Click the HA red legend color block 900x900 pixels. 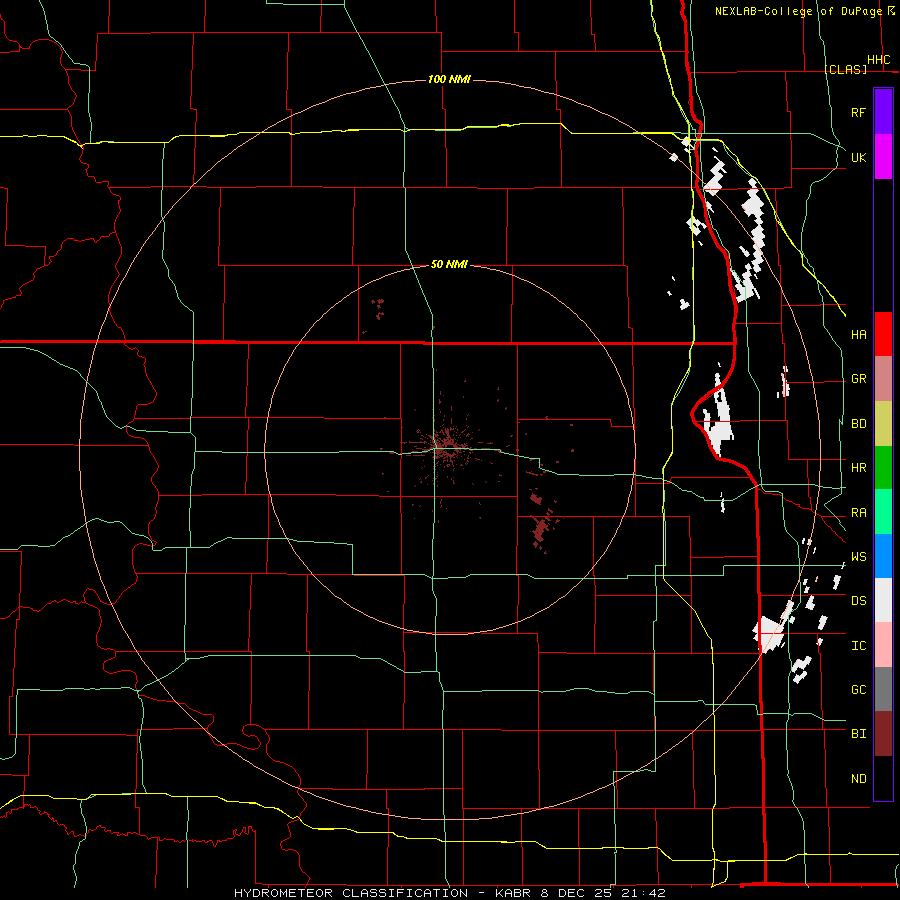(883, 334)
